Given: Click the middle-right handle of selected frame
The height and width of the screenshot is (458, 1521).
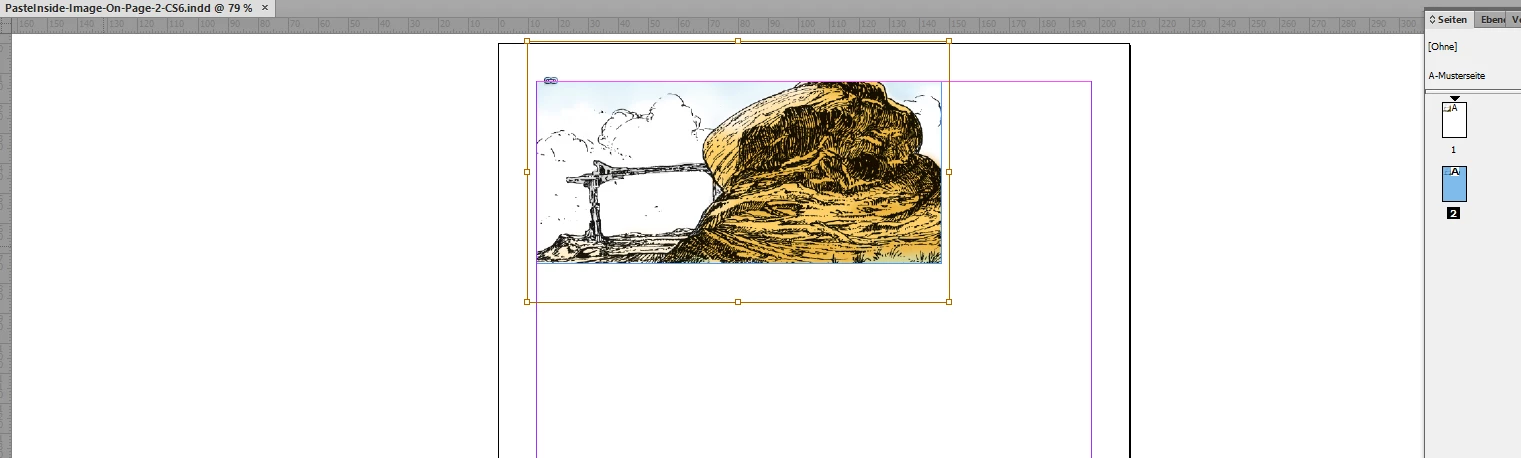Looking at the screenshot, I should 949,172.
